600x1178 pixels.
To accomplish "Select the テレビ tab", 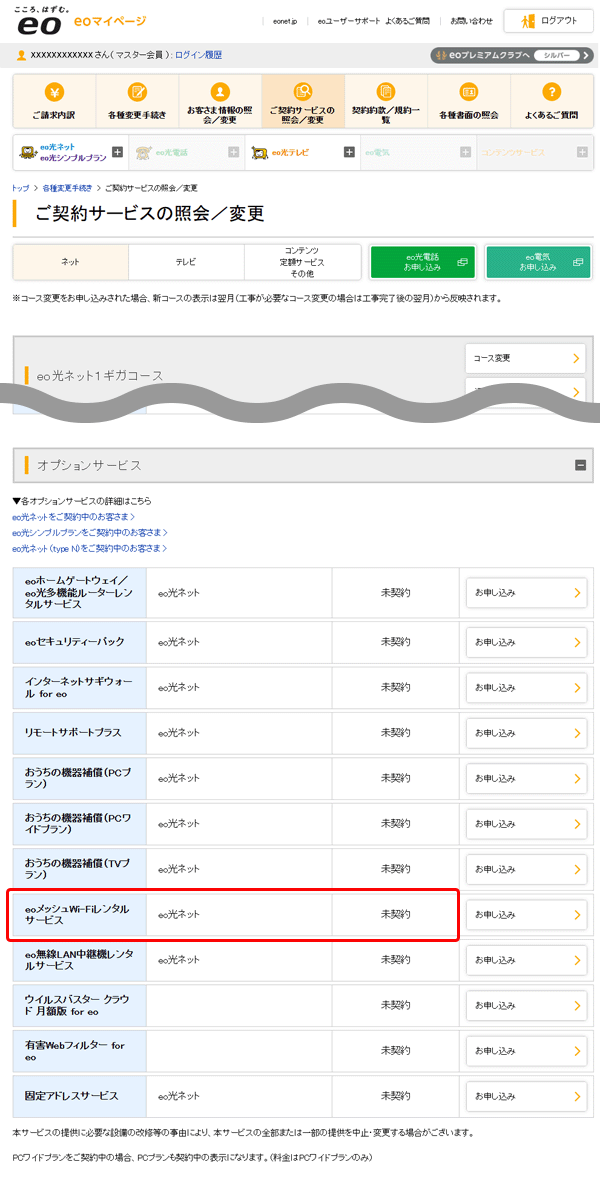I will pos(186,262).
